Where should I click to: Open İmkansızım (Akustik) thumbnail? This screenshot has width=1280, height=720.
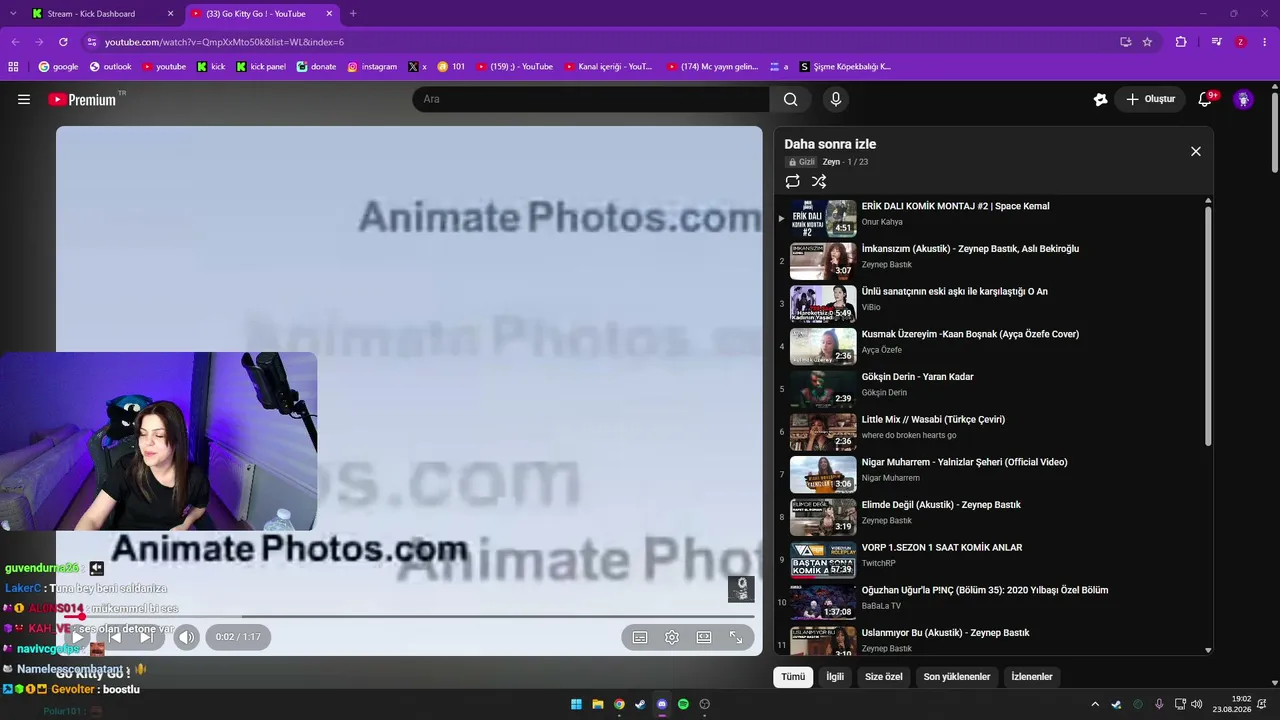click(x=823, y=261)
